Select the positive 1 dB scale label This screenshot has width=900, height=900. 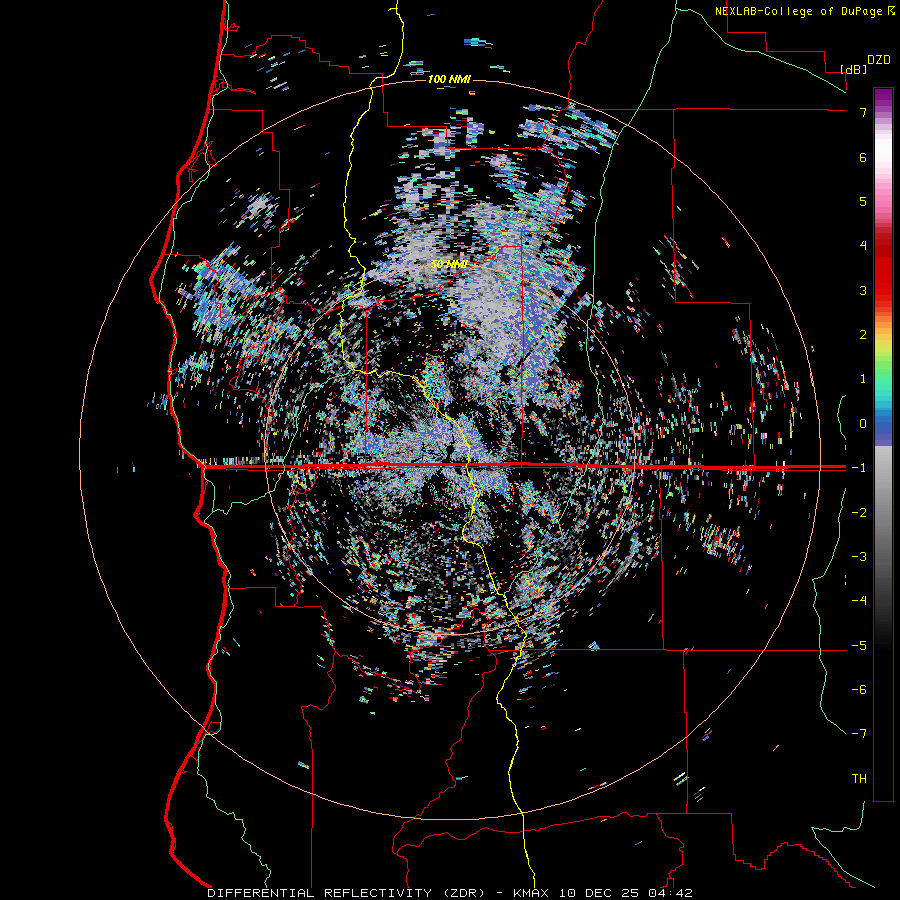tap(863, 379)
